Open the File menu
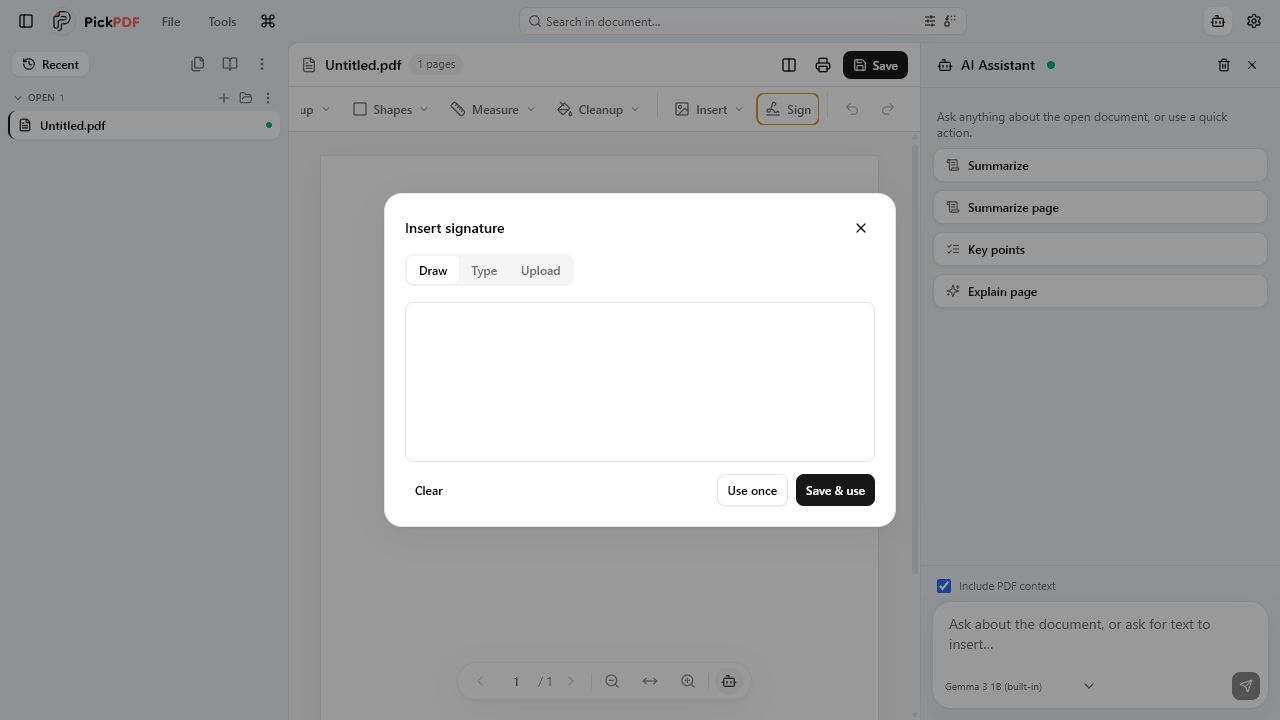The width and height of the screenshot is (1280, 720). tap(171, 21)
